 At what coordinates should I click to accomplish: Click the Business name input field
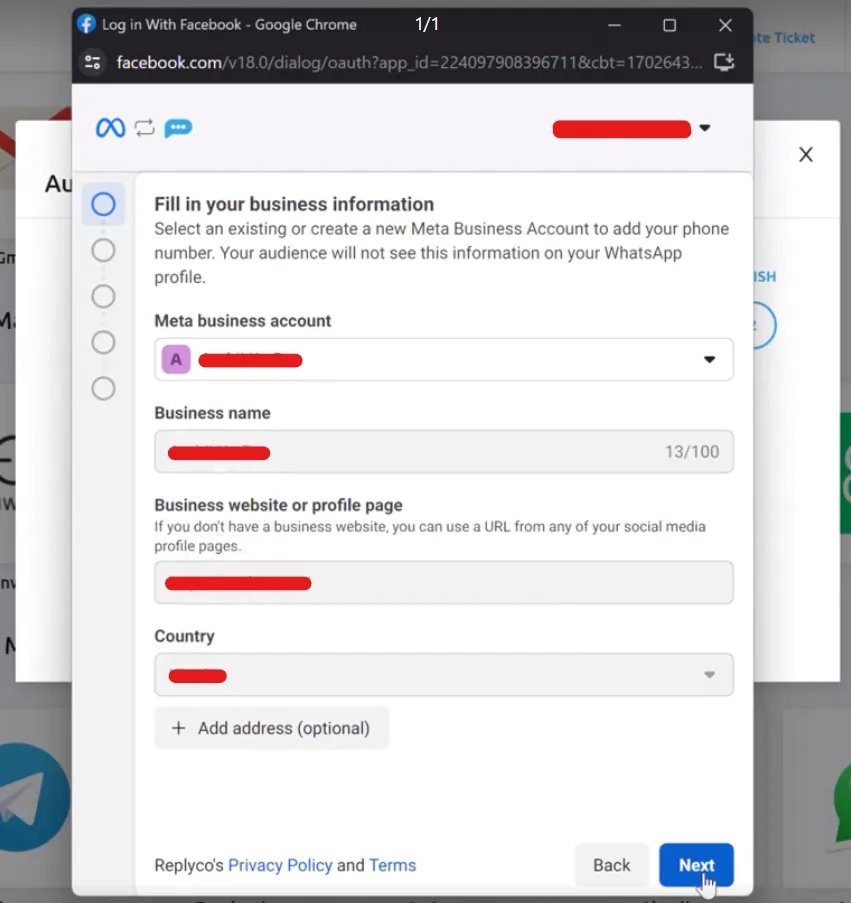point(444,452)
